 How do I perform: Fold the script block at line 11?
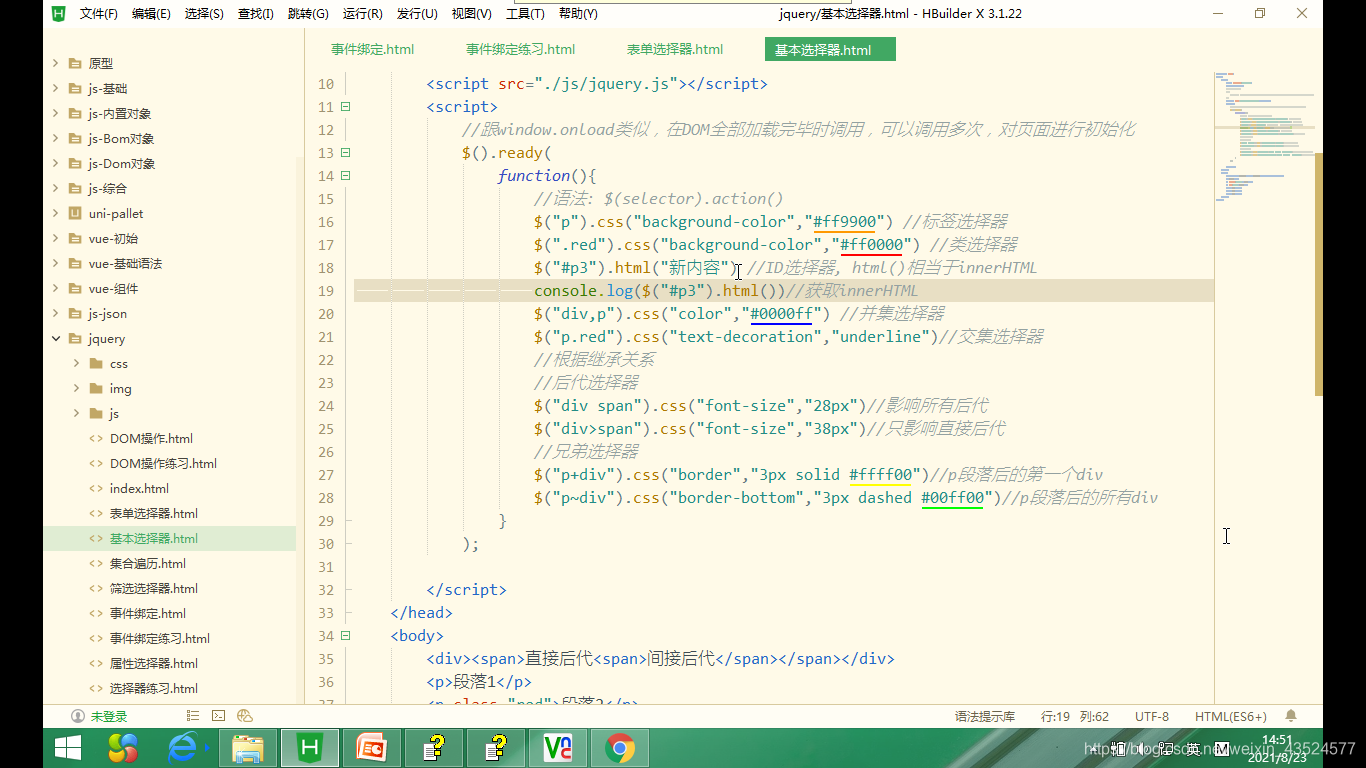pyautogui.click(x=346, y=107)
